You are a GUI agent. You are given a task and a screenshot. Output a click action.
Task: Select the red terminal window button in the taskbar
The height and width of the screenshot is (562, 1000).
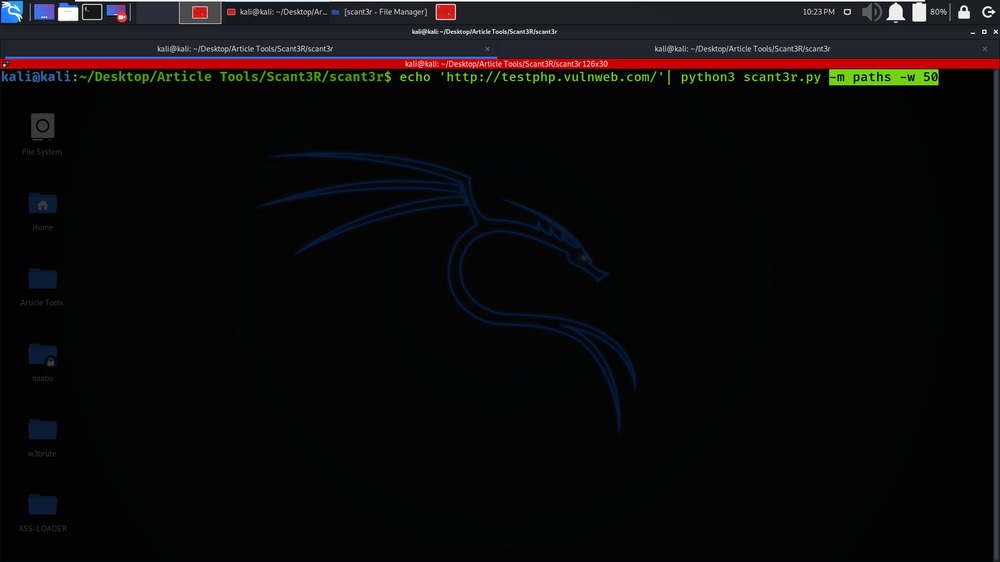[200, 12]
